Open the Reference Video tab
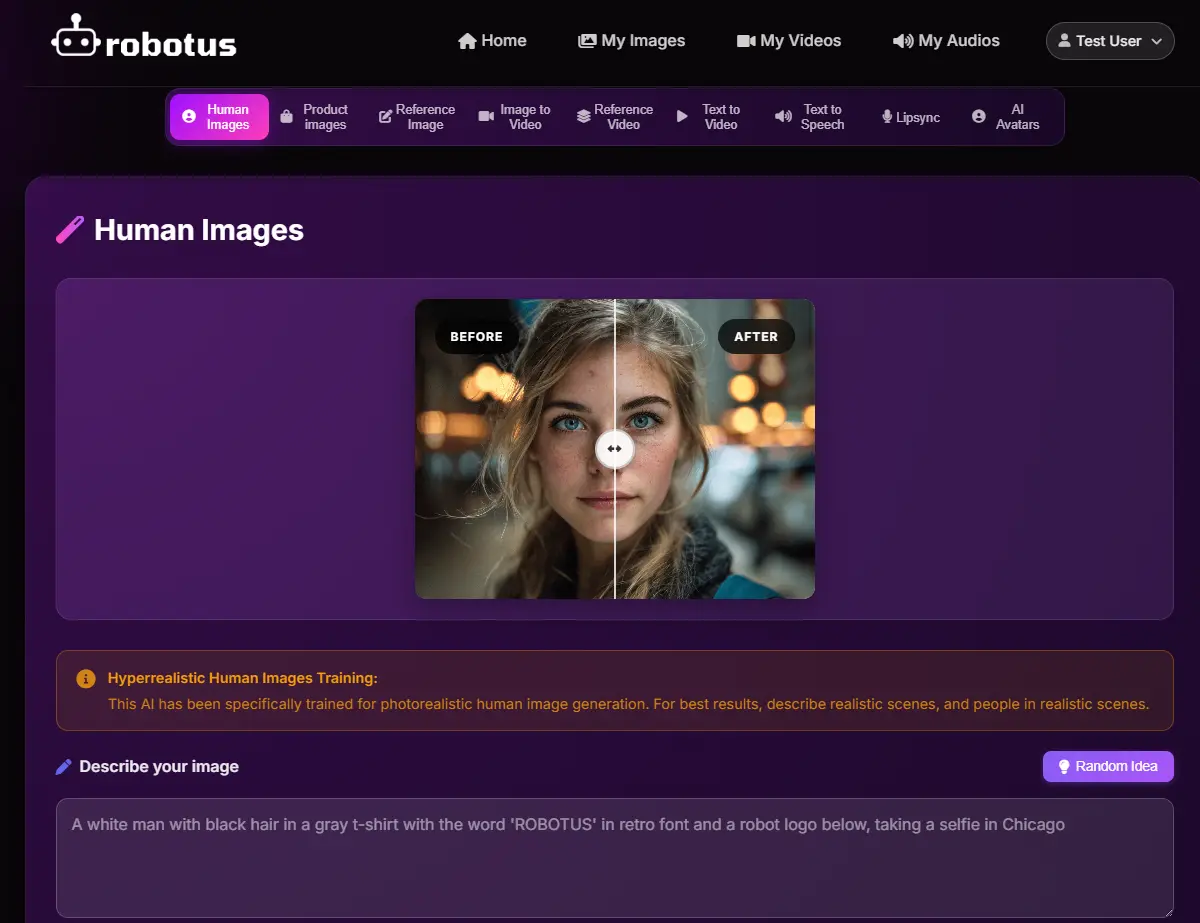This screenshot has height=923, width=1200. 614,117
